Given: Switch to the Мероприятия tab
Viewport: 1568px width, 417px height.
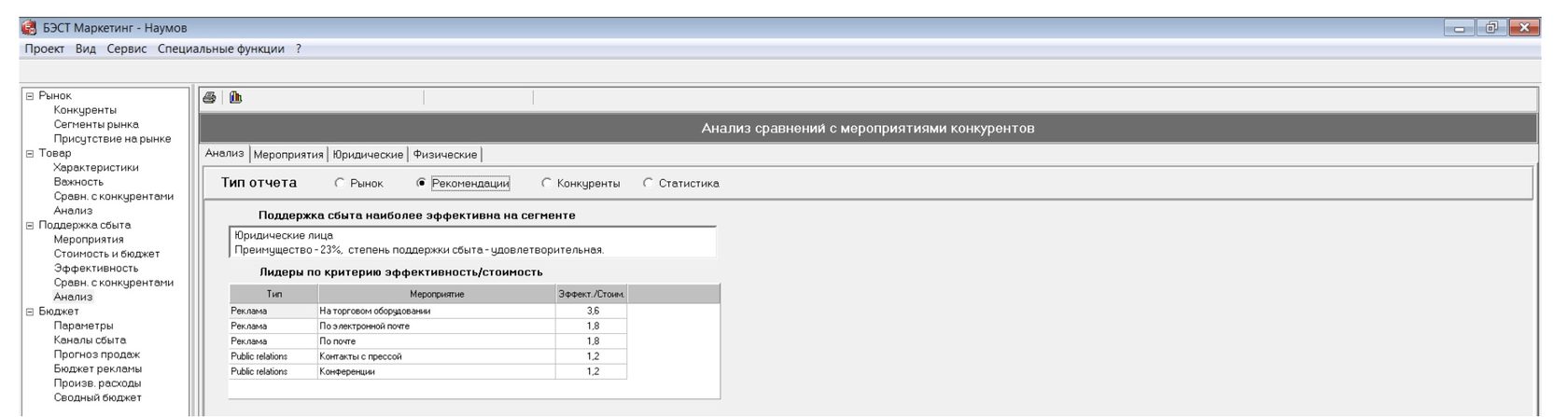Looking at the screenshot, I should 288,155.
